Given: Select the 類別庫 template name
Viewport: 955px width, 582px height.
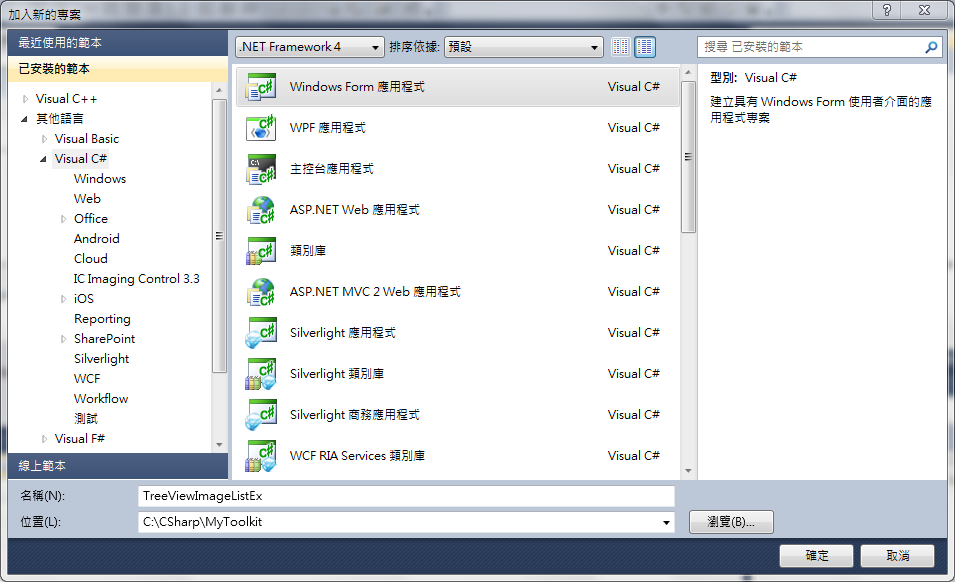Looking at the screenshot, I should tap(308, 251).
